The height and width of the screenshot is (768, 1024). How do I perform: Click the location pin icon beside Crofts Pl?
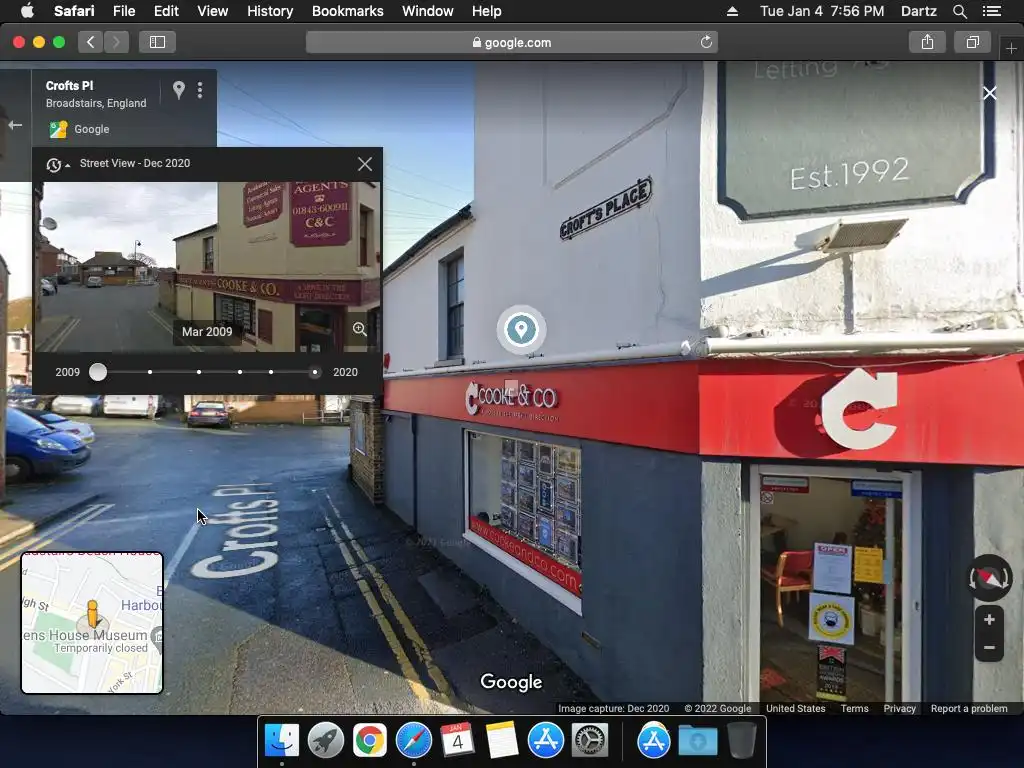point(178,90)
